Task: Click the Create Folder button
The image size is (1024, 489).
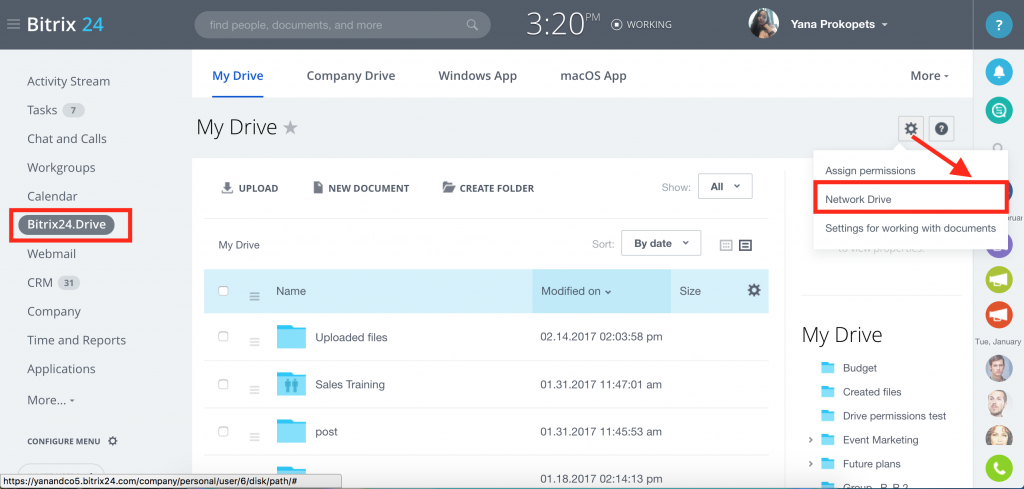Action: click(x=488, y=188)
